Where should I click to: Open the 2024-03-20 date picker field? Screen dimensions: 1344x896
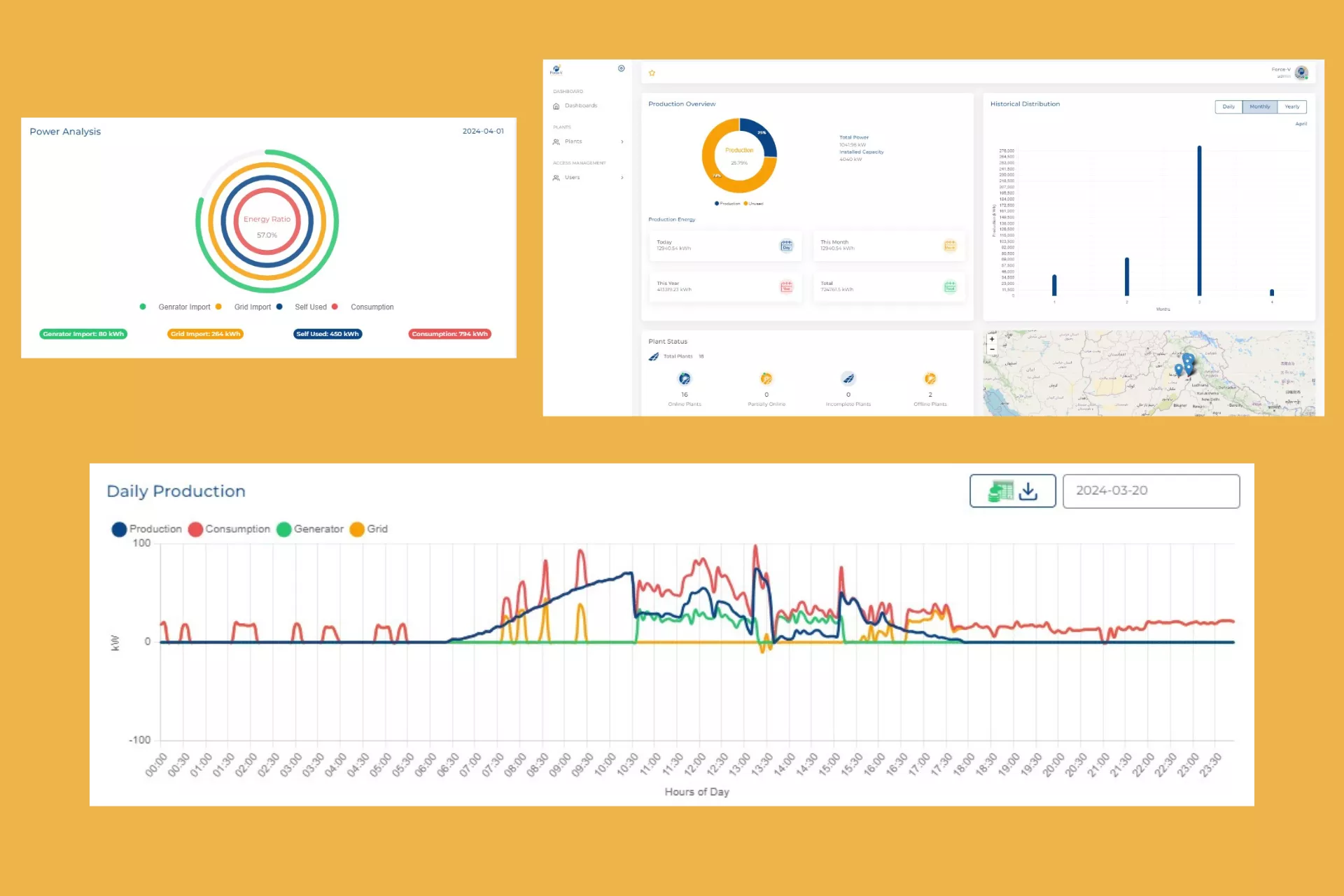pos(1151,491)
